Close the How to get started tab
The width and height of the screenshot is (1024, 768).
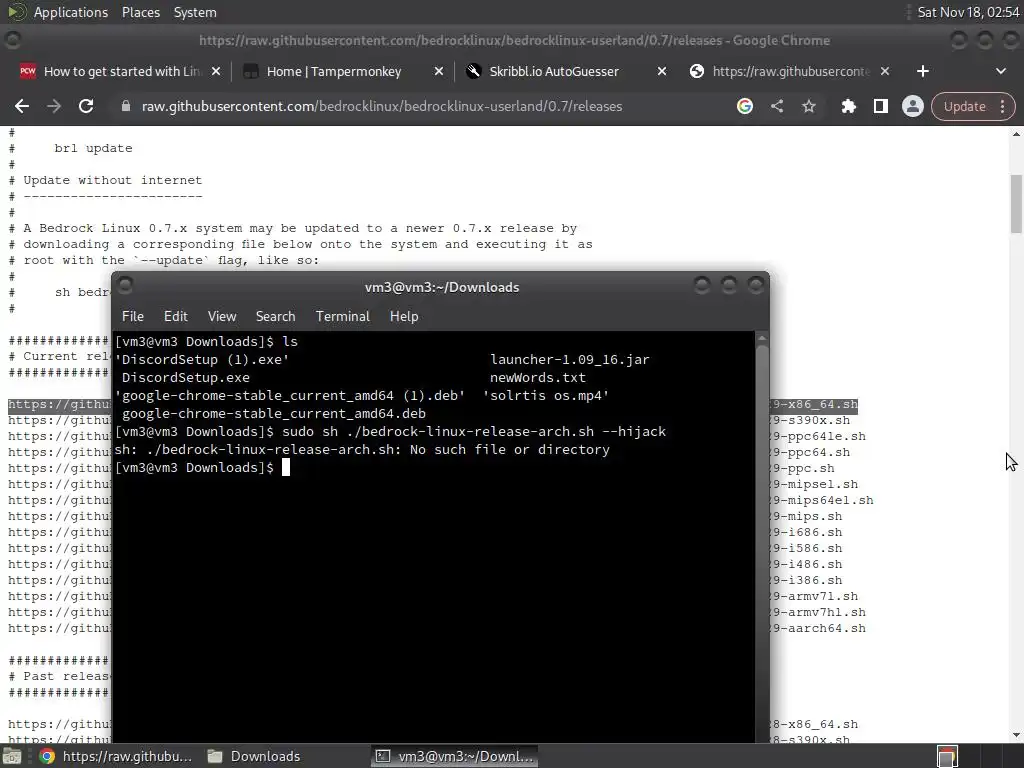[216, 71]
